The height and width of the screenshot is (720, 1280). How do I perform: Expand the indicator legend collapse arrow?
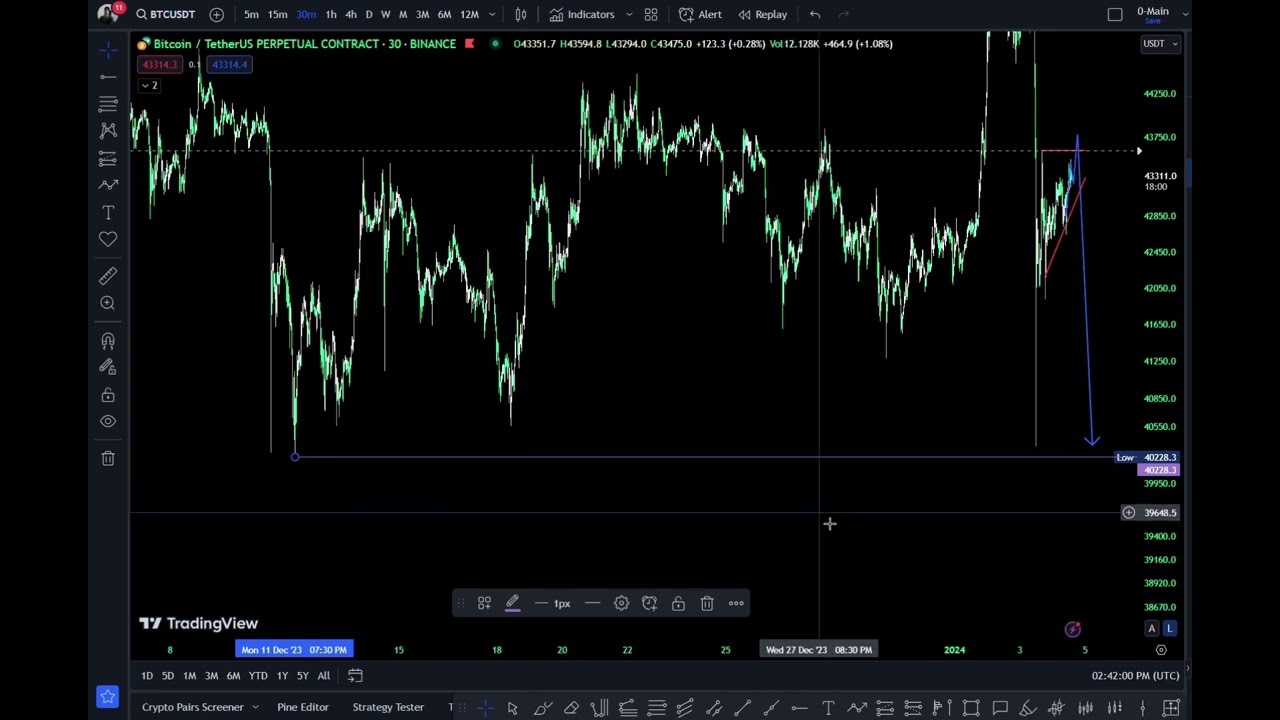pos(149,85)
